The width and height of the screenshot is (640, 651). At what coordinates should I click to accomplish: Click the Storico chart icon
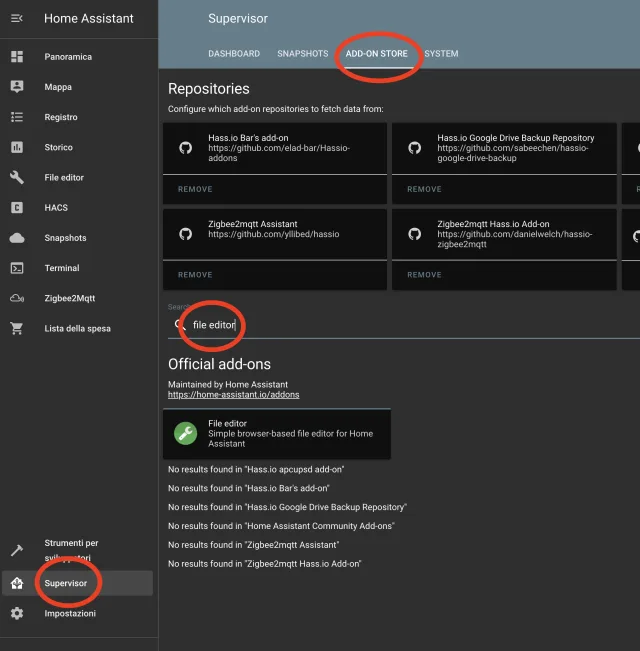(x=17, y=147)
